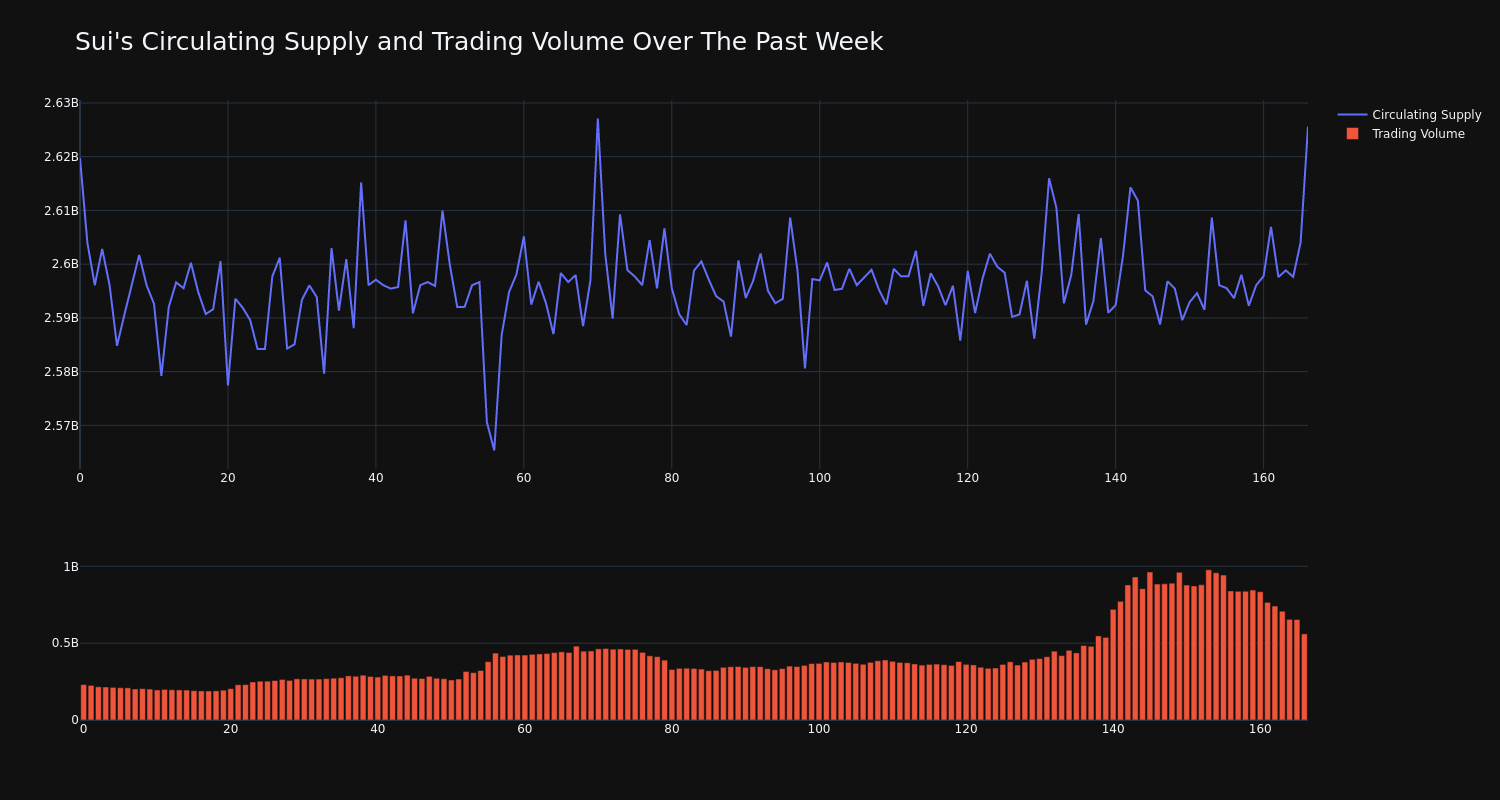Viewport: 1500px width, 800px height.
Task: Click x-axis label 160 of supply chart
Action: 1263,478
